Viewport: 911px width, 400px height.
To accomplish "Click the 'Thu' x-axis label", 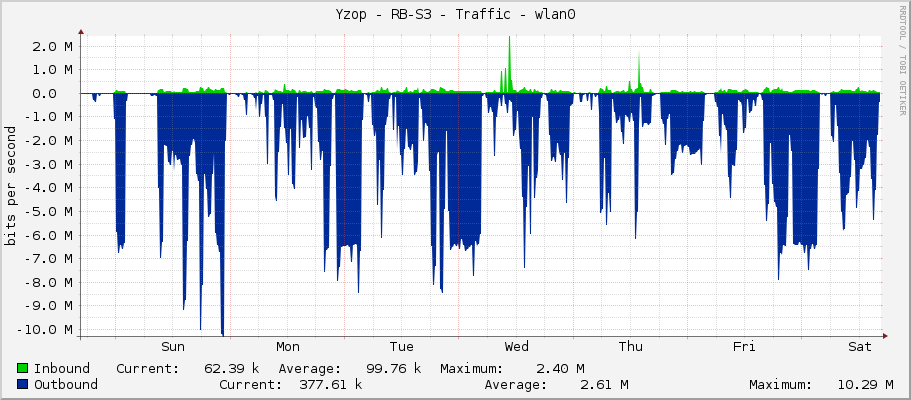I will tap(631, 347).
